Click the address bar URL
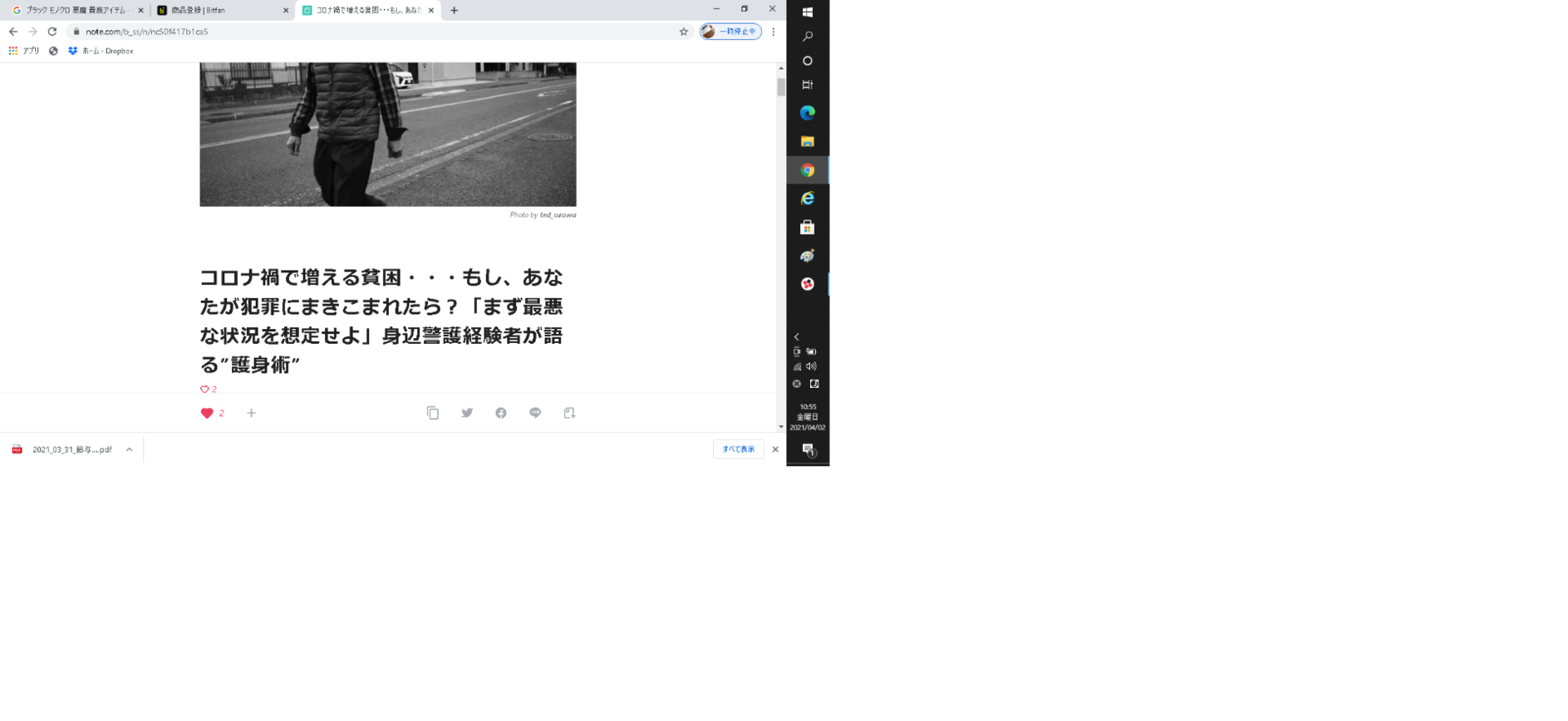The height and width of the screenshot is (721, 1568). pyautogui.click(x=147, y=32)
